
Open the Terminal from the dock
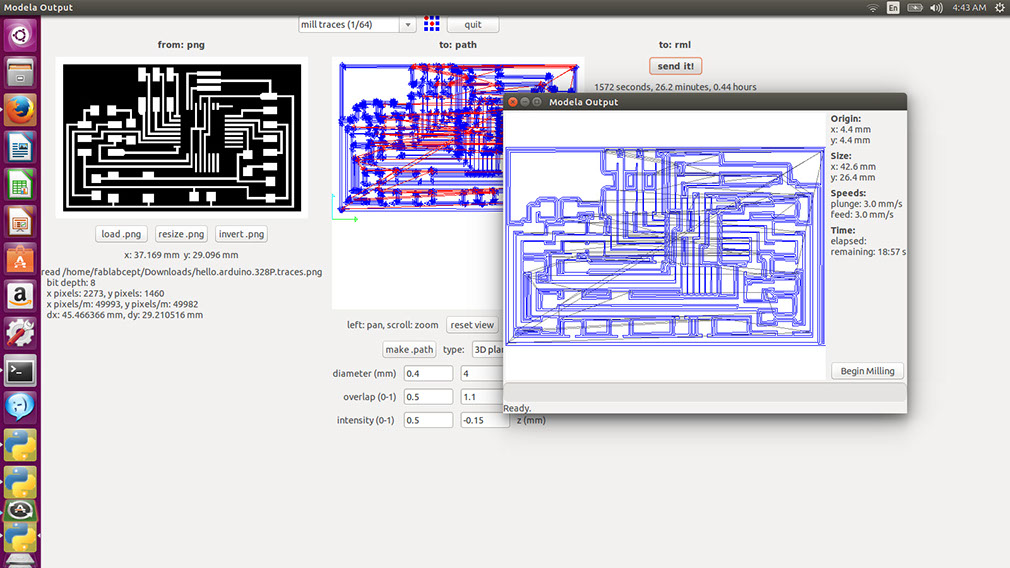(20, 371)
